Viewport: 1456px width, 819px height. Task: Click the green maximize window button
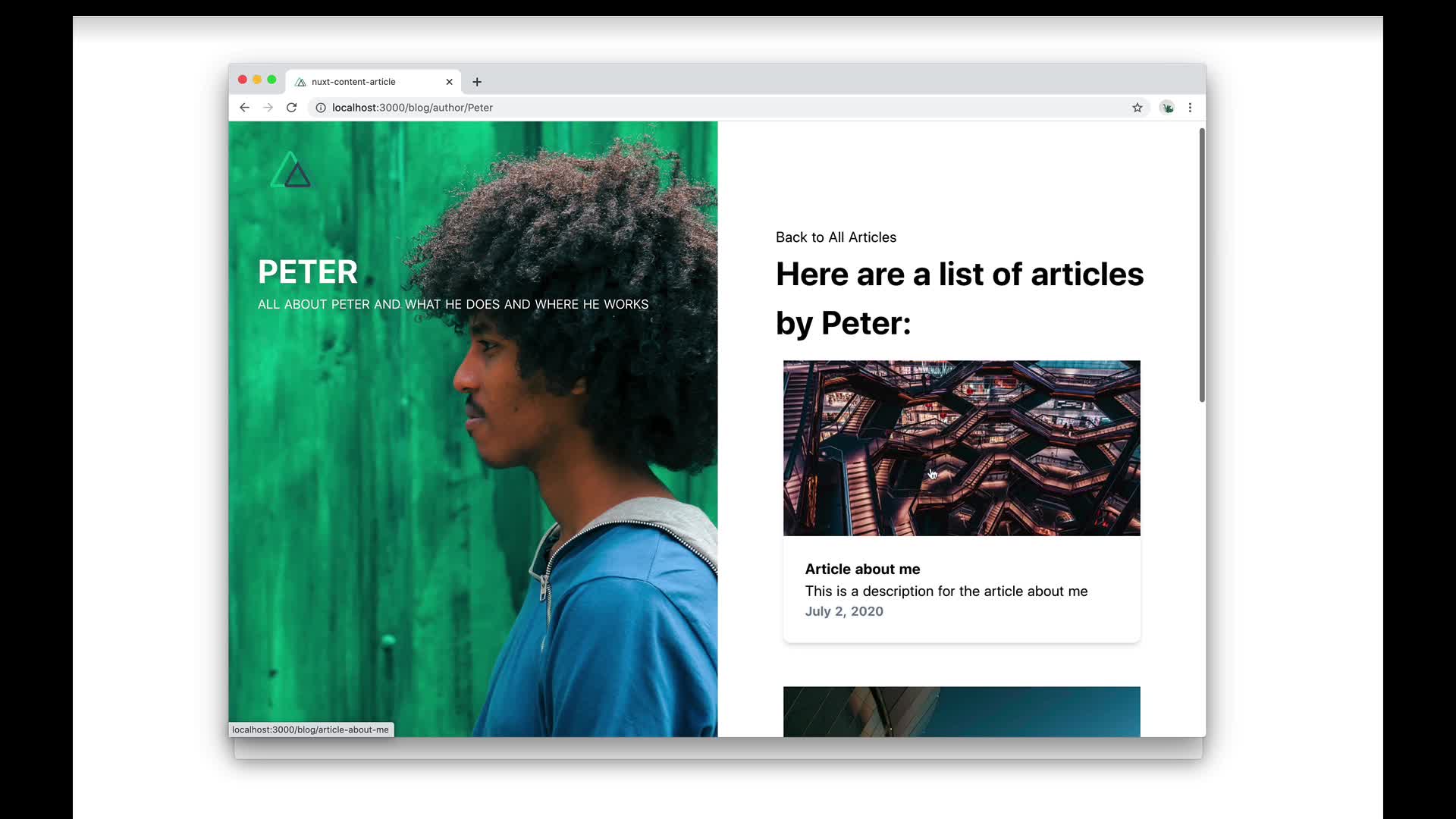pyautogui.click(x=271, y=80)
